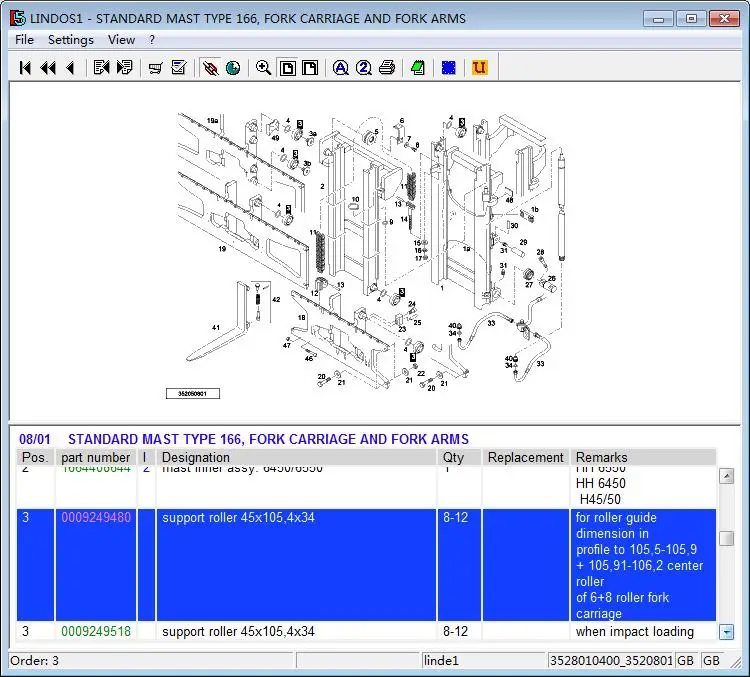Click designation in row 0009249480
Screen dimensions: 750x677
coord(238,518)
